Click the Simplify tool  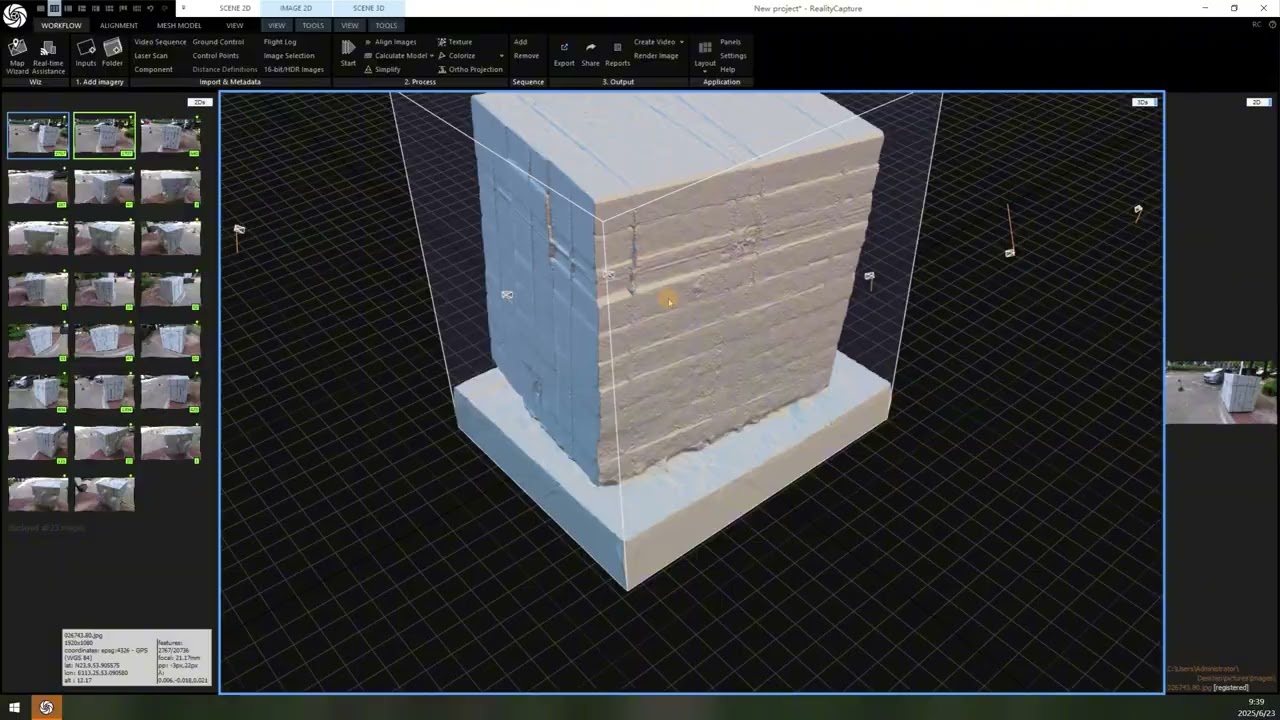point(382,69)
